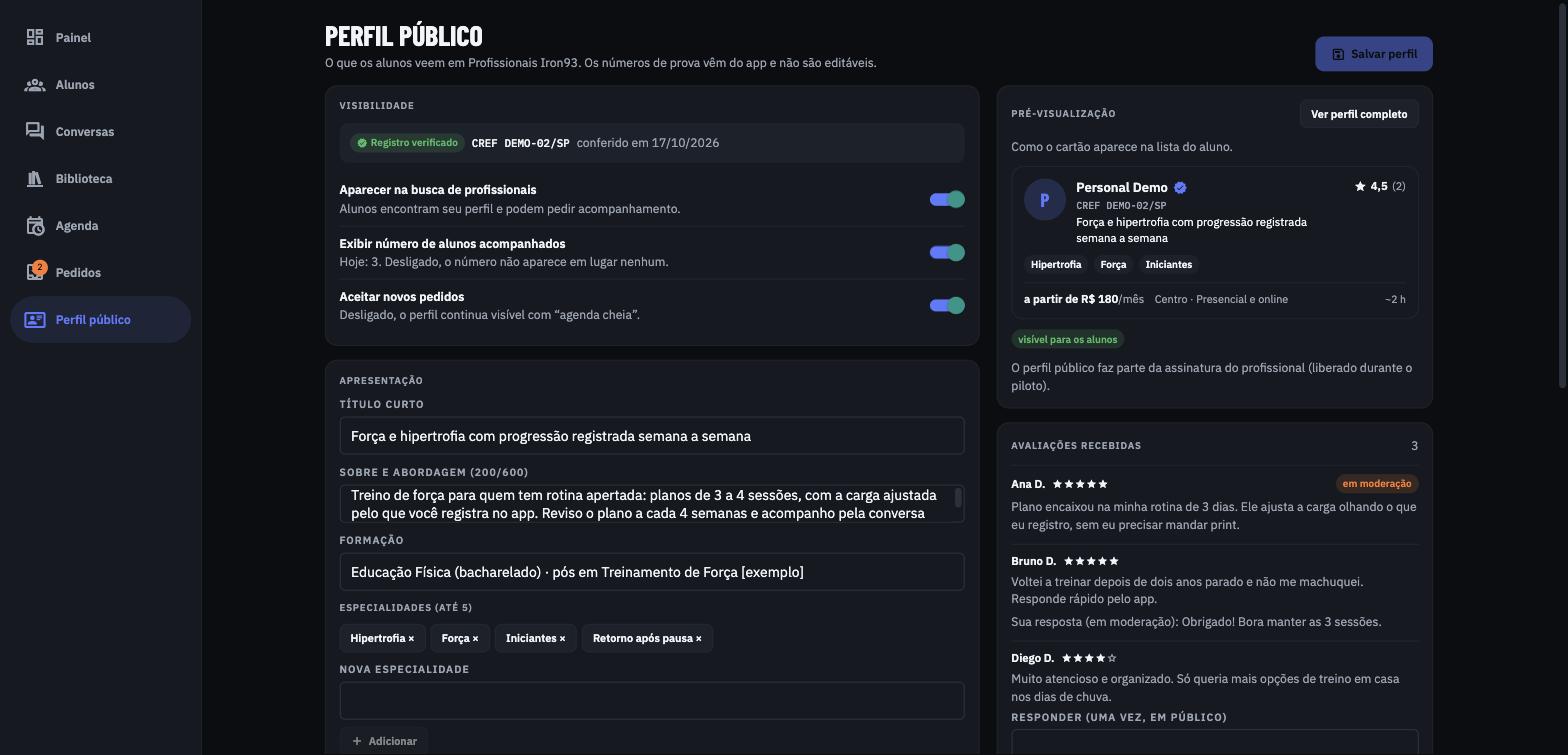1568x755 pixels.
Task: Toggle Aparecer na busca de profissionais
Action: pos(947,199)
